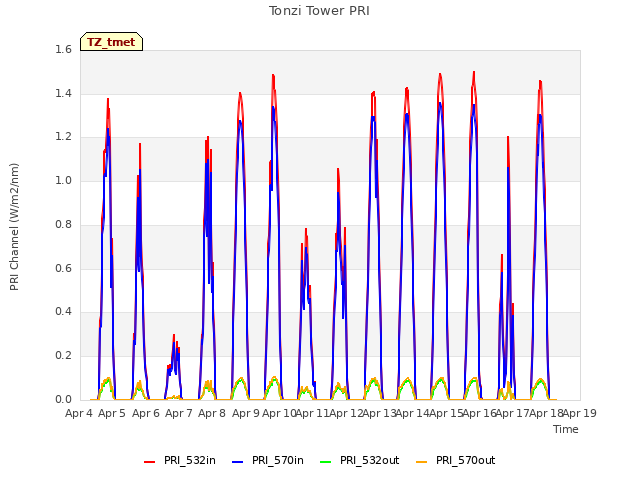Select the PRI_570out legend label
Viewport: 640px width, 480px height.
(x=466, y=460)
